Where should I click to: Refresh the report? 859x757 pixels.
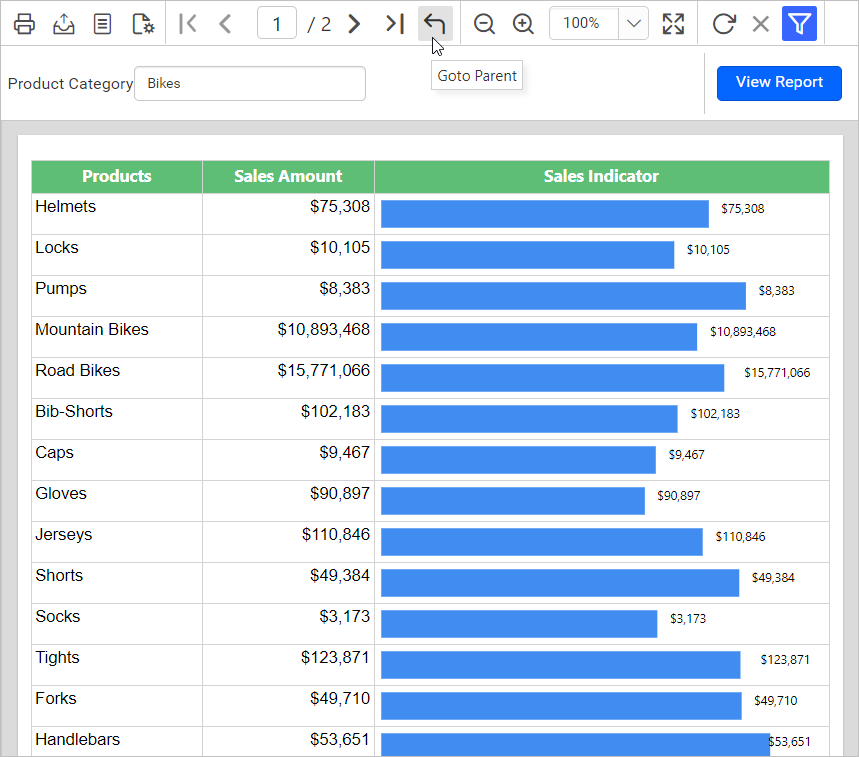724,24
